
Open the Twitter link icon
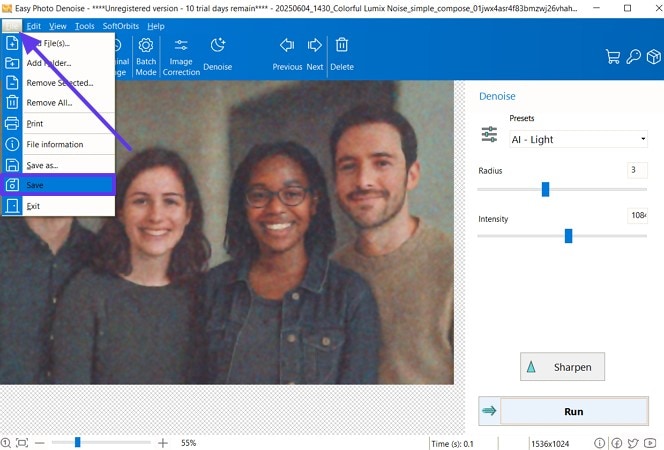[633, 443]
